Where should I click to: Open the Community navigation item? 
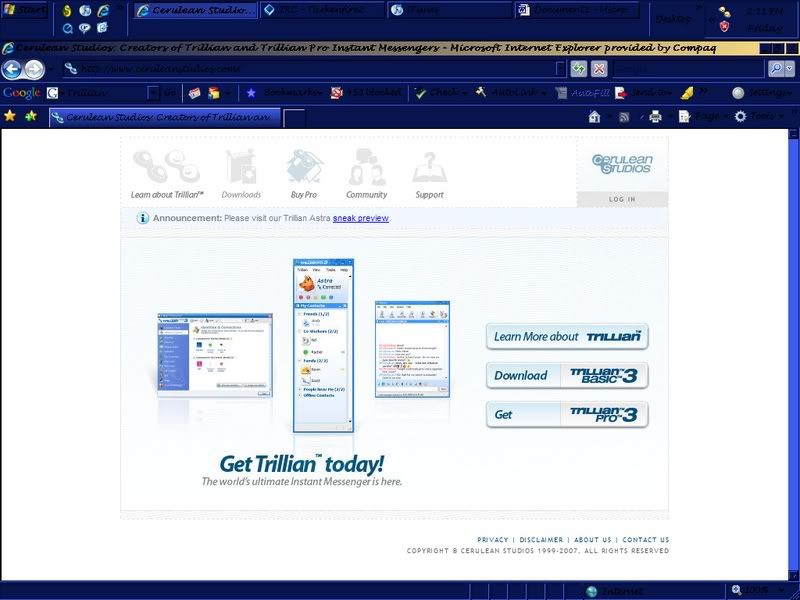coord(366,174)
